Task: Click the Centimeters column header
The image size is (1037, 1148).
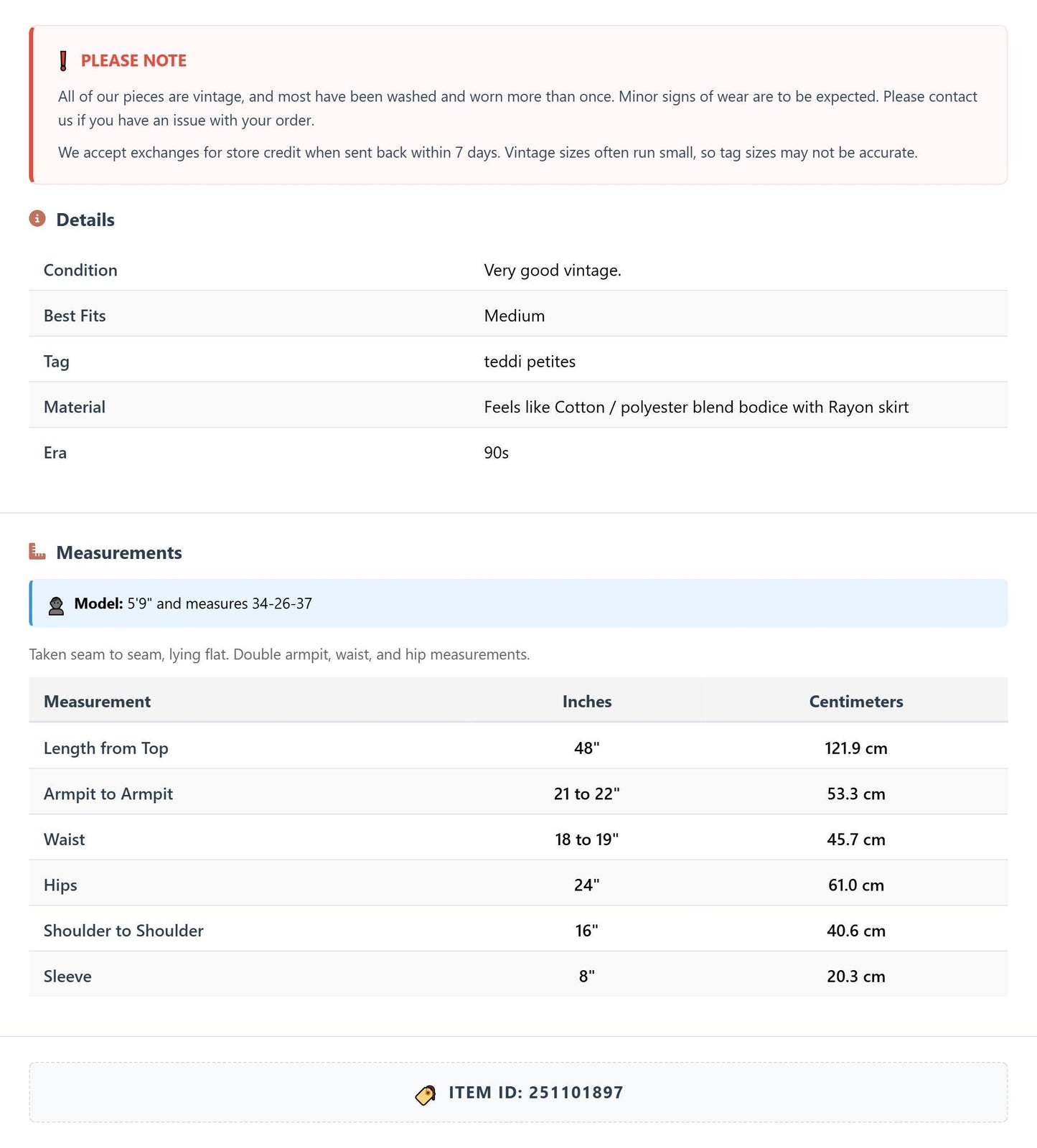Action: [x=856, y=702]
